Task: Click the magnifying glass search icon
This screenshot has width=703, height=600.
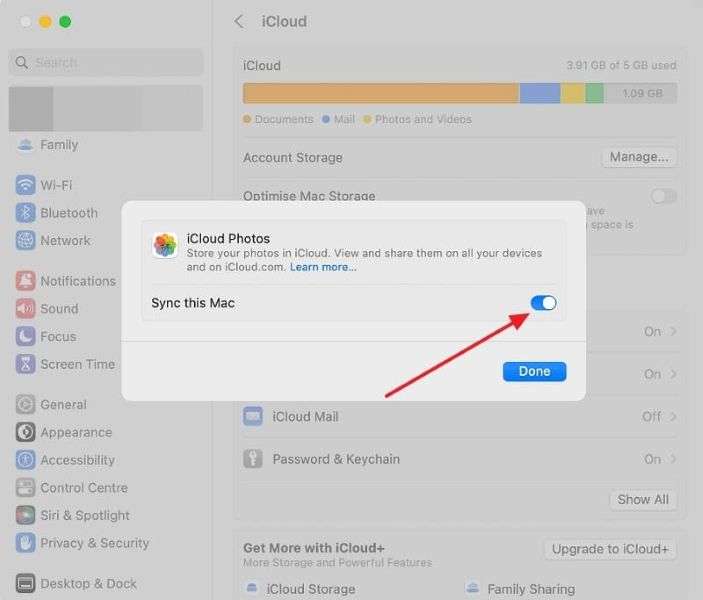Action: pos(22,62)
